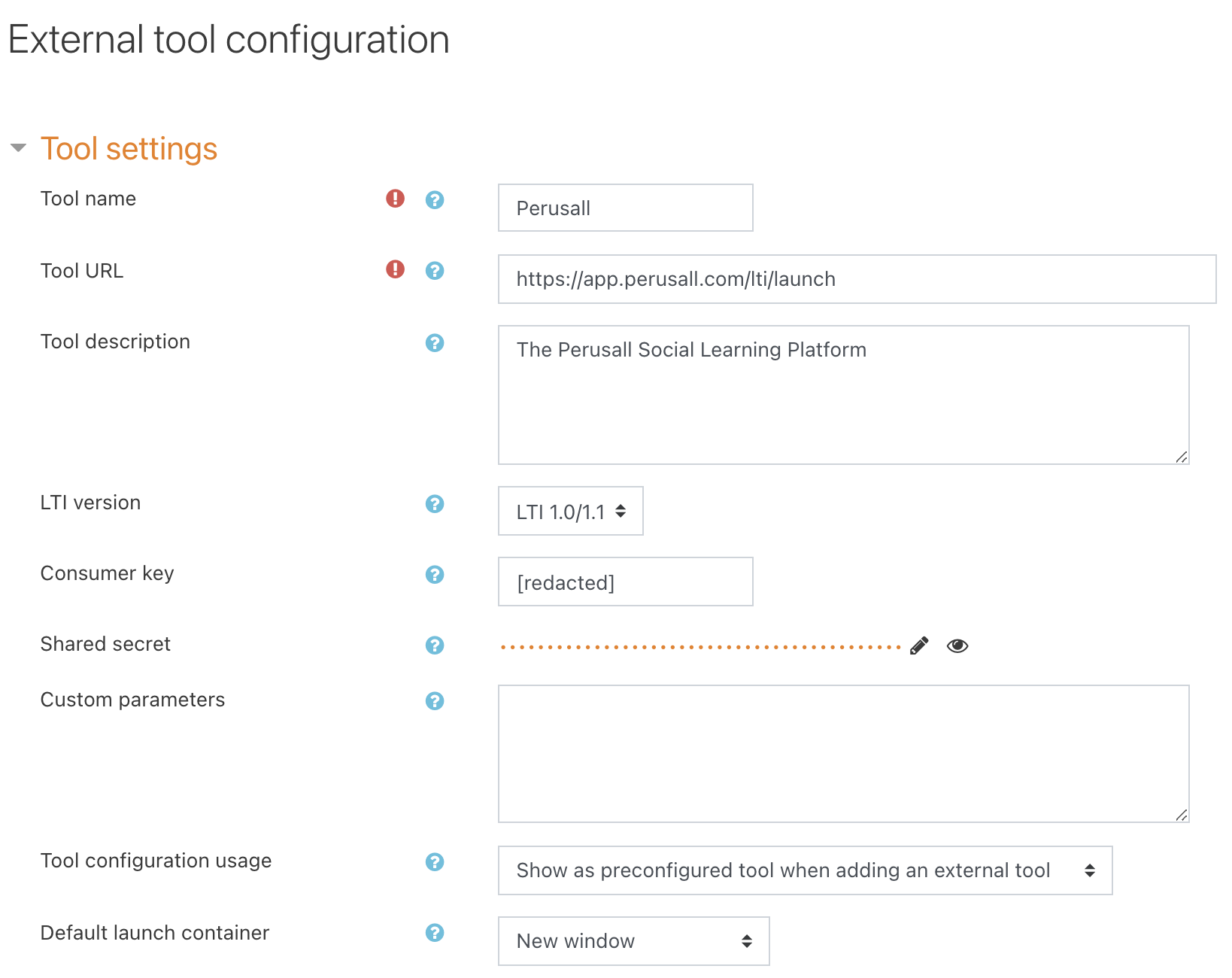Open help for Tool name

[435, 199]
